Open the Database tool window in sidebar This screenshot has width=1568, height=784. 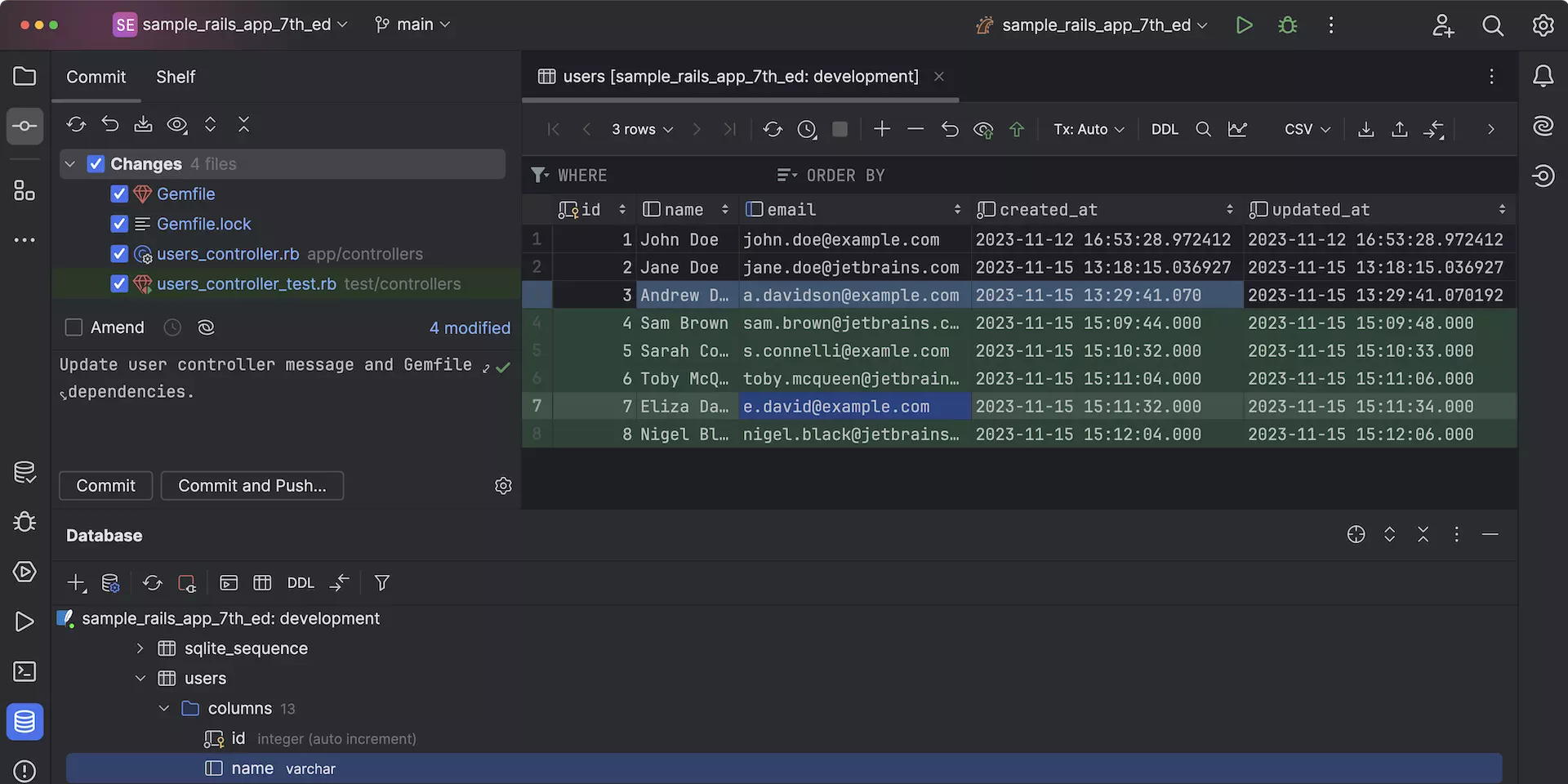[24, 722]
